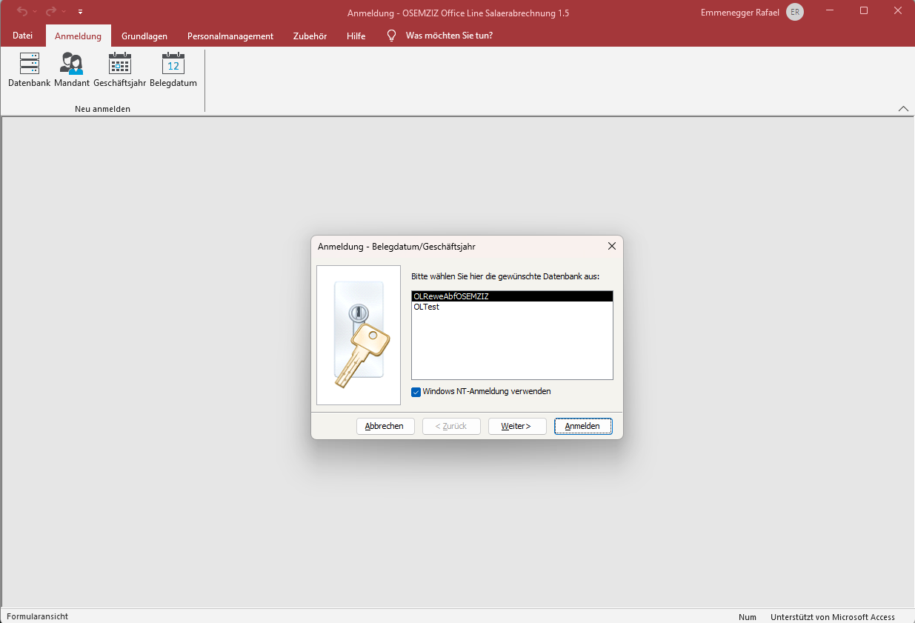Open the Mandant selection tool
Viewport: 915px width, 623px height.
tap(71, 68)
